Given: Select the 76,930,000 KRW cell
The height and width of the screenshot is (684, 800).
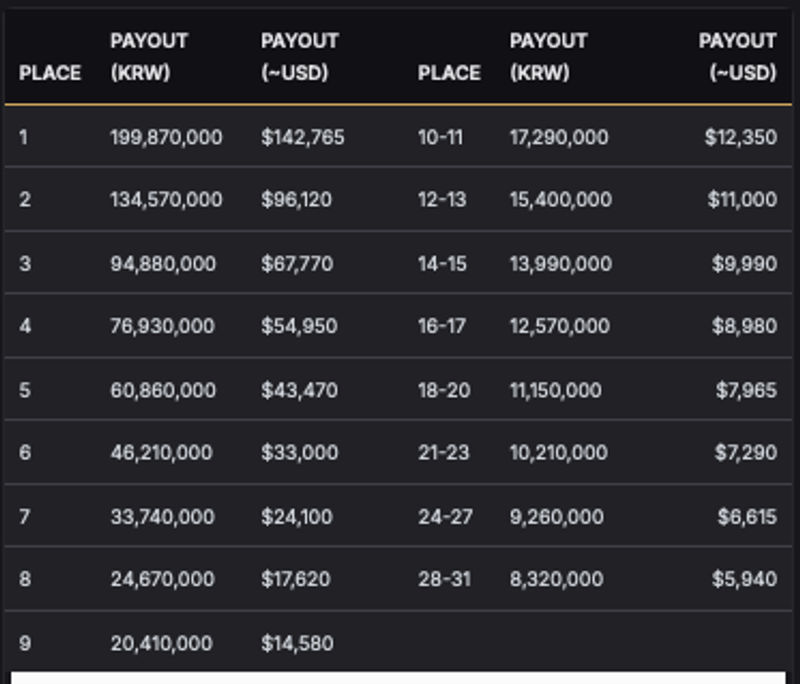Looking at the screenshot, I should [162, 325].
